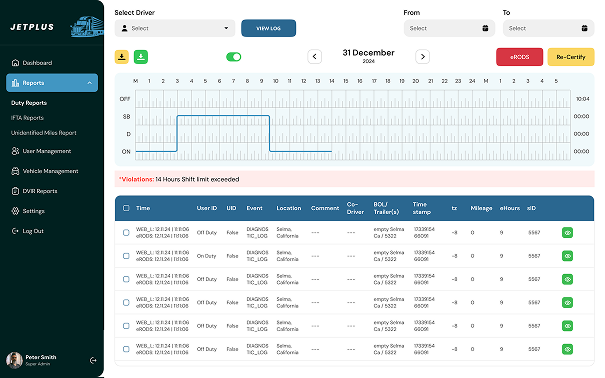Open the To date calendar icon
This screenshot has height=378, width=605.
click(x=585, y=28)
